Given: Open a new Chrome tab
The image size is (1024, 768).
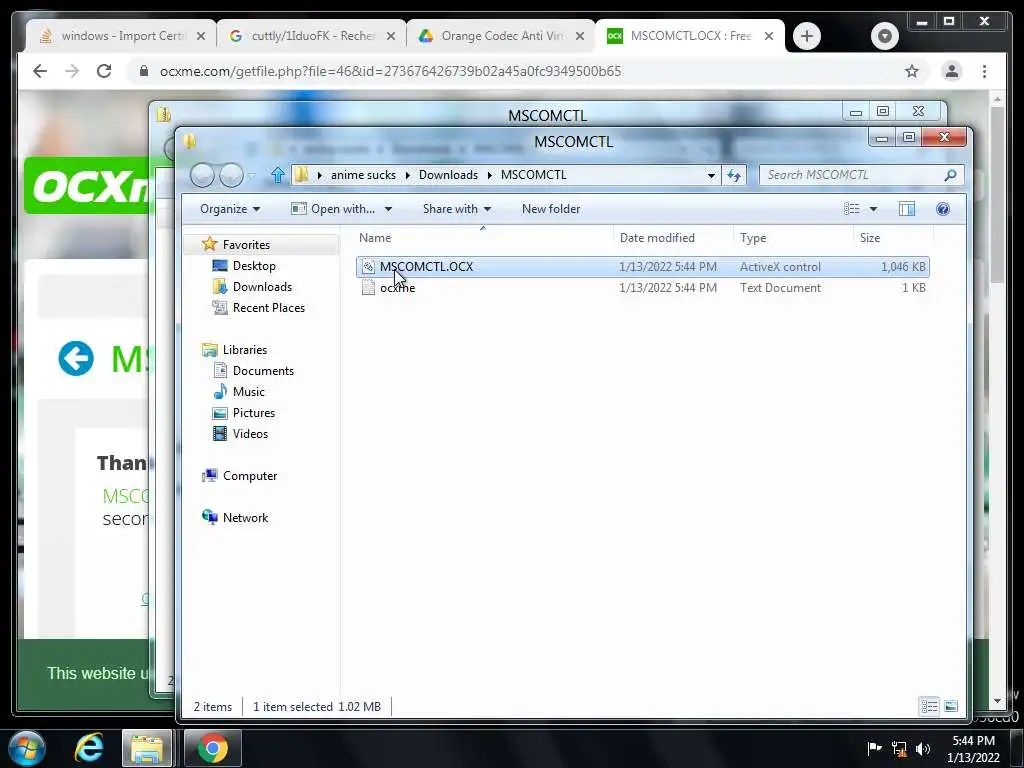Looking at the screenshot, I should coord(807,36).
